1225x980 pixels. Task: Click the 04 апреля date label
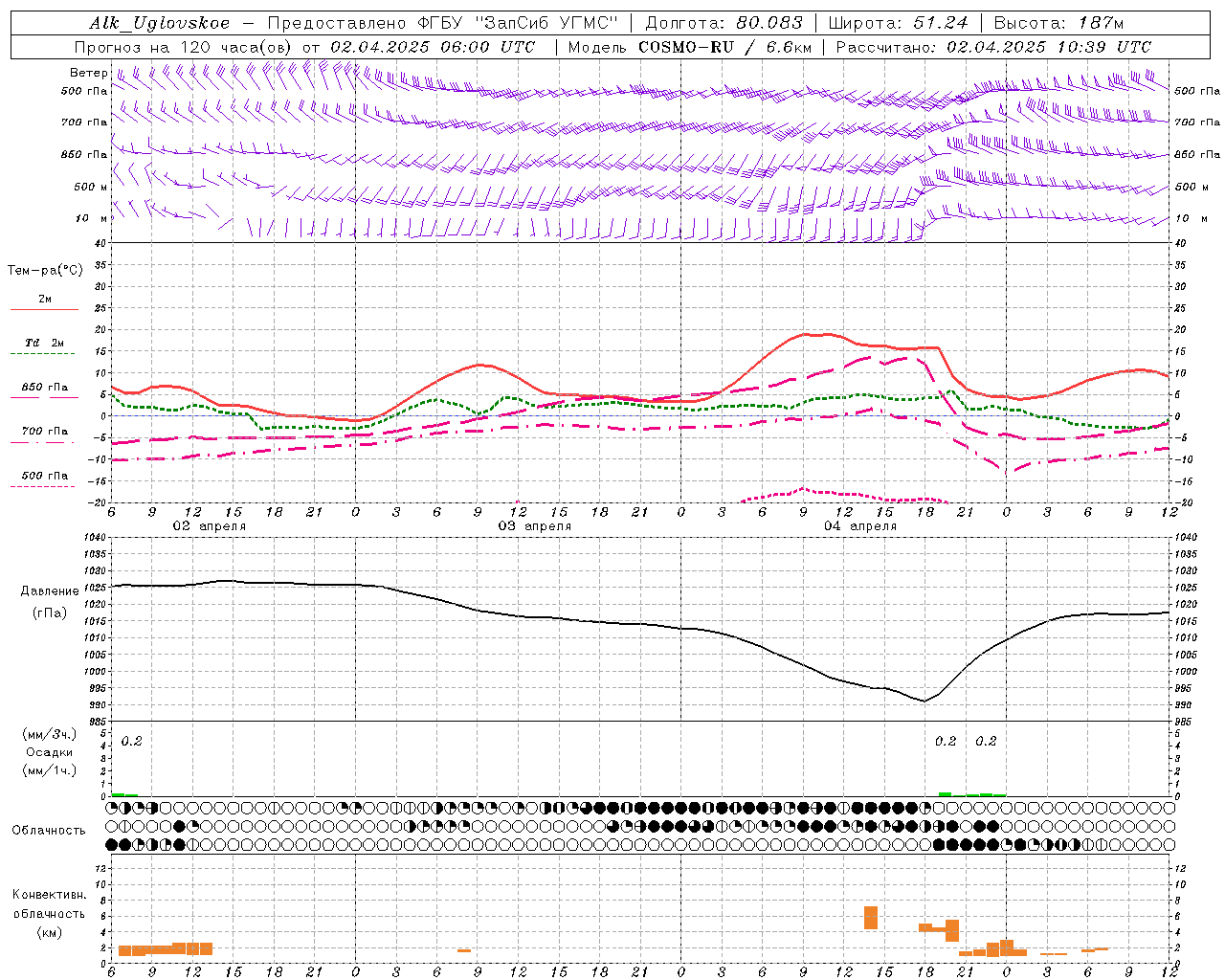pyautogui.click(x=859, y=526)
